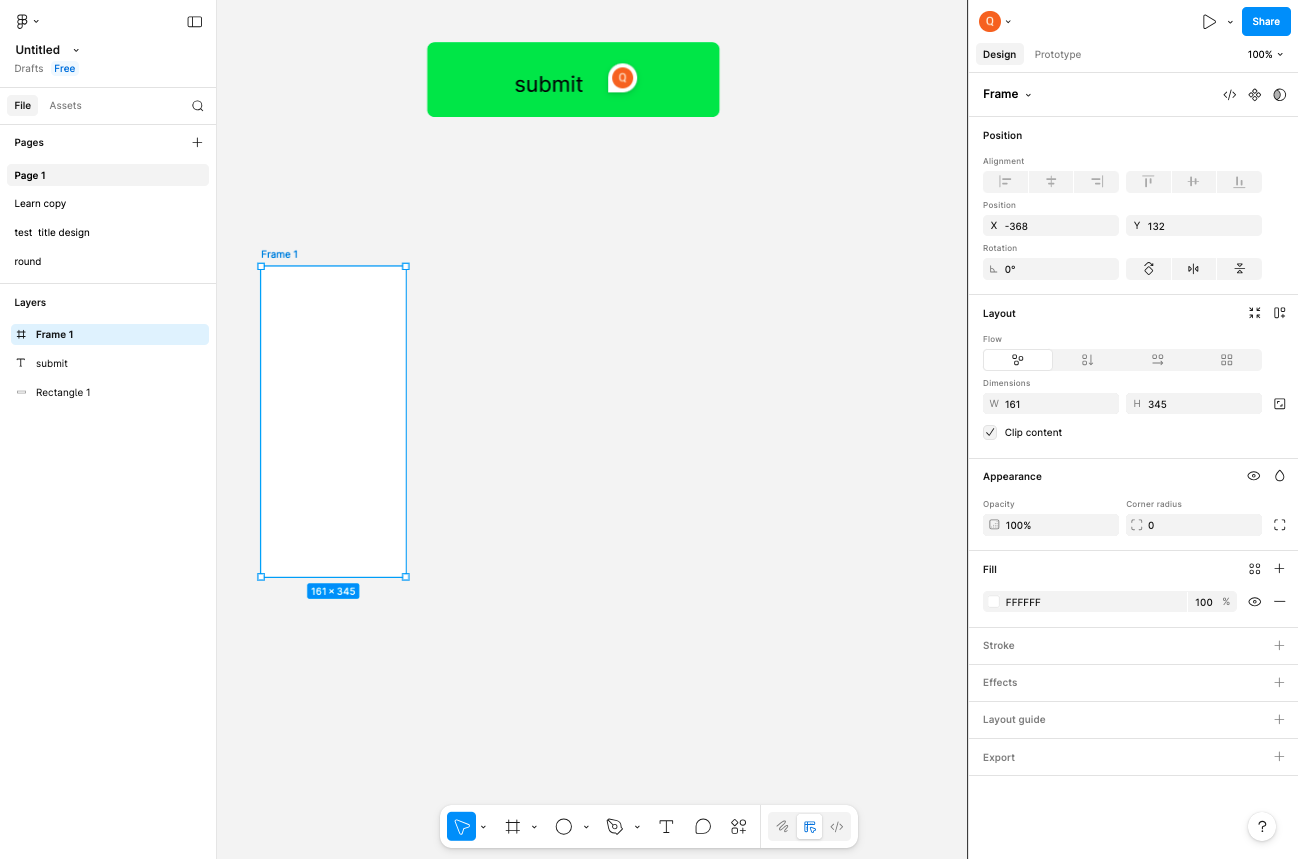
Task: Rotate 90 degrees icon
Action: coord(1148,269)
